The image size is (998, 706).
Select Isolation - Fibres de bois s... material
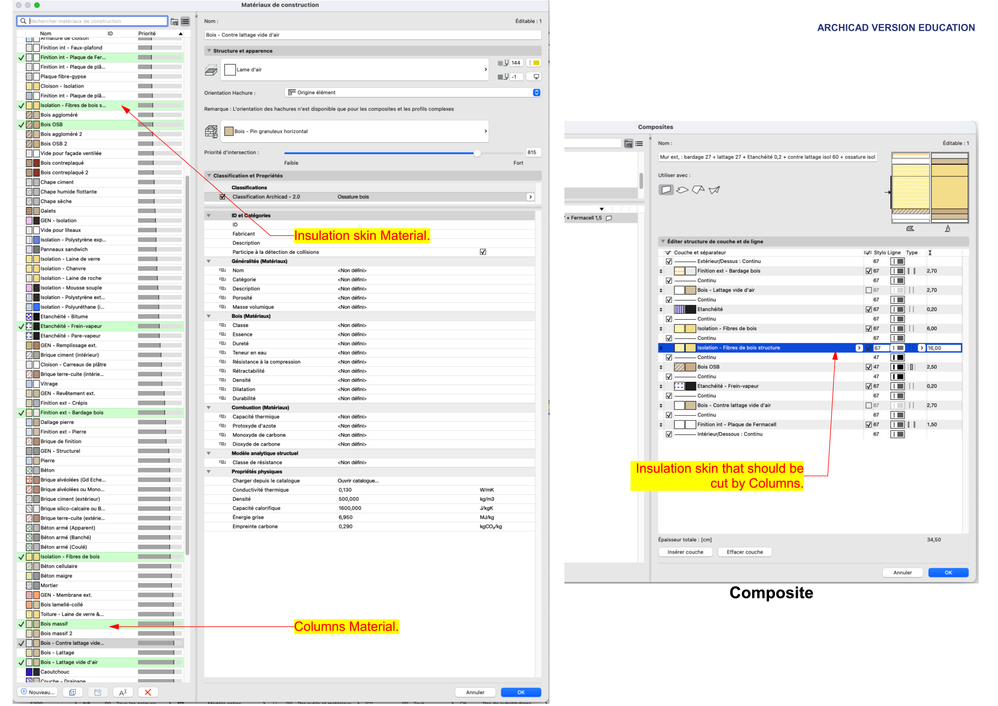101,105
